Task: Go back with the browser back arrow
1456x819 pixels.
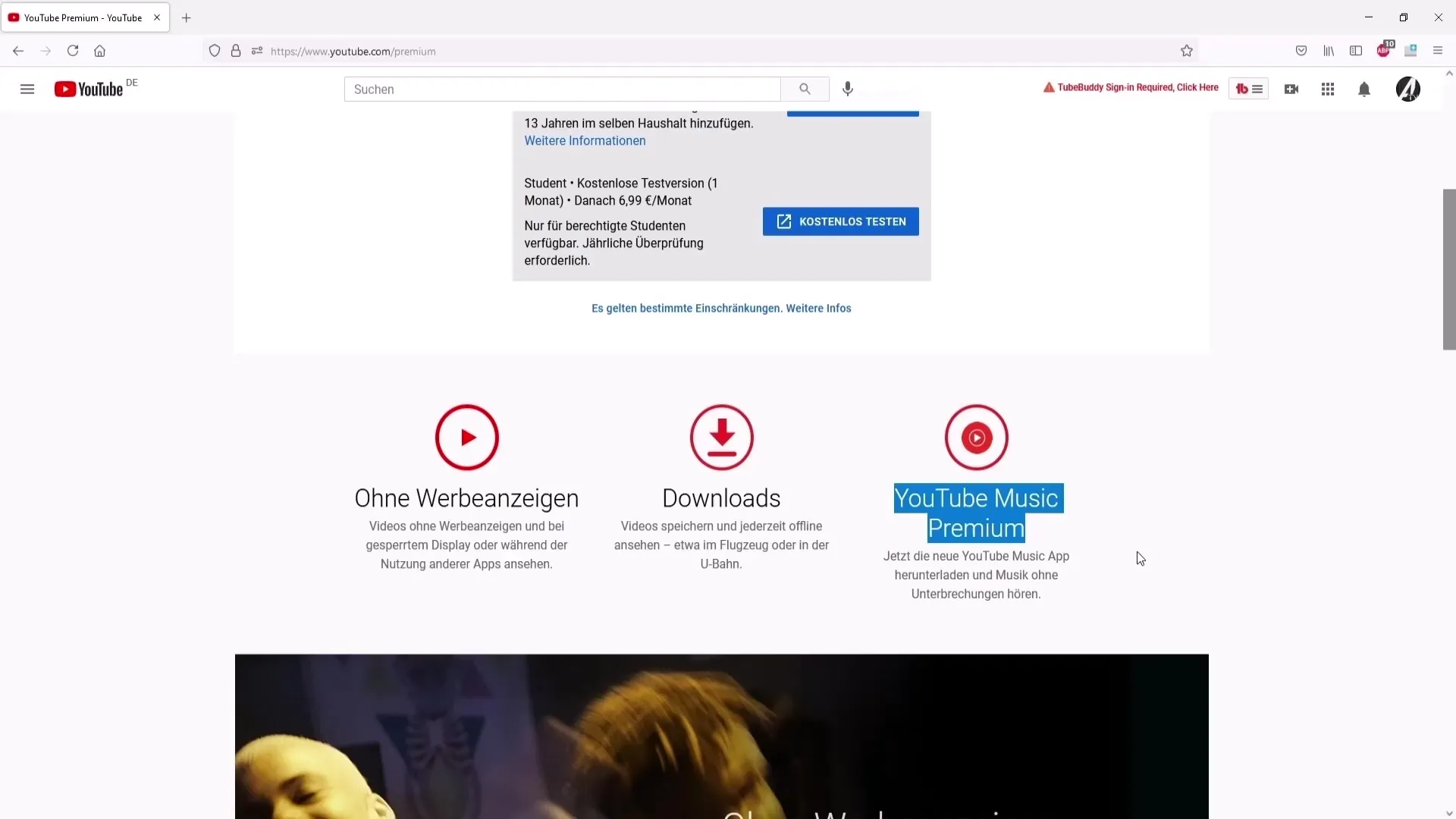Action: pyautogui.click(x=18, y=51)
